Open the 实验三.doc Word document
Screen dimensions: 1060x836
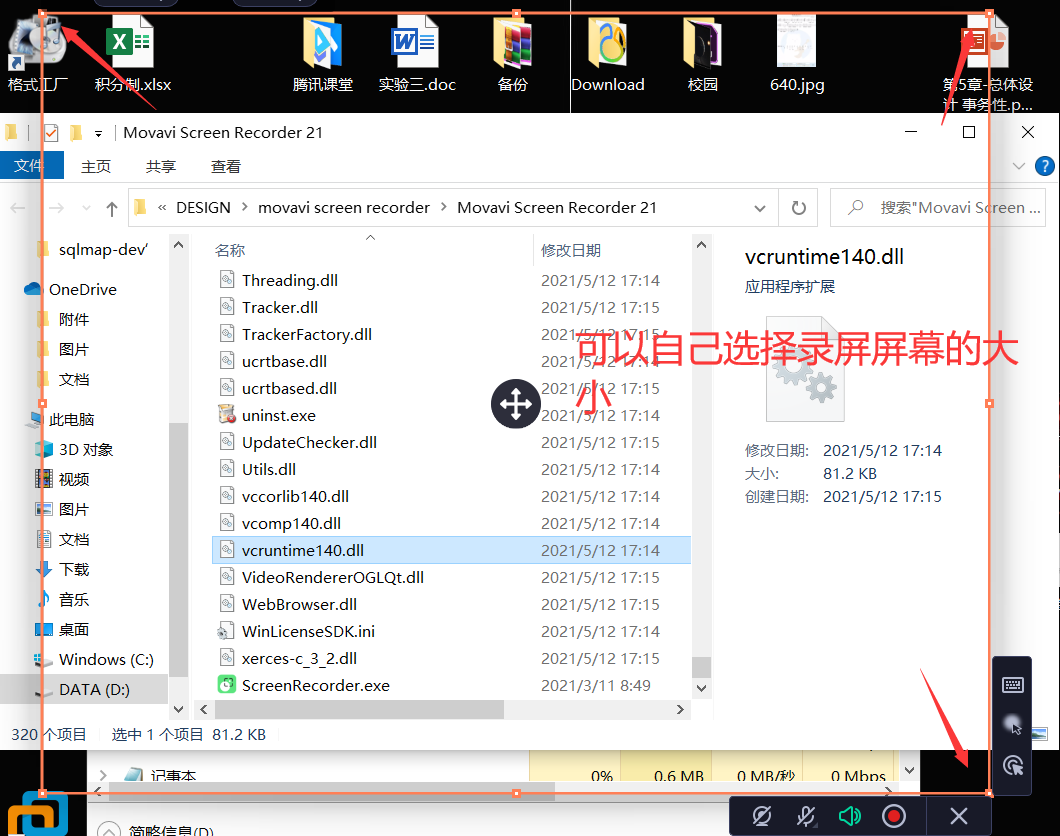[417, 54]
